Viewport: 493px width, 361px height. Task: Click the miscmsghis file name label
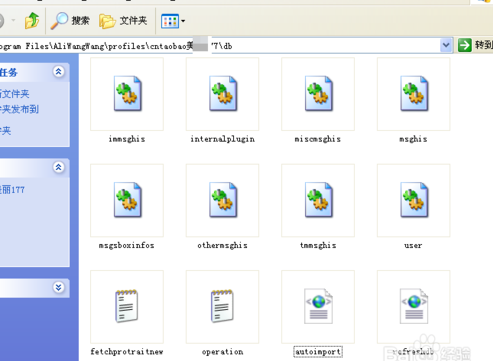pos(318,139)
